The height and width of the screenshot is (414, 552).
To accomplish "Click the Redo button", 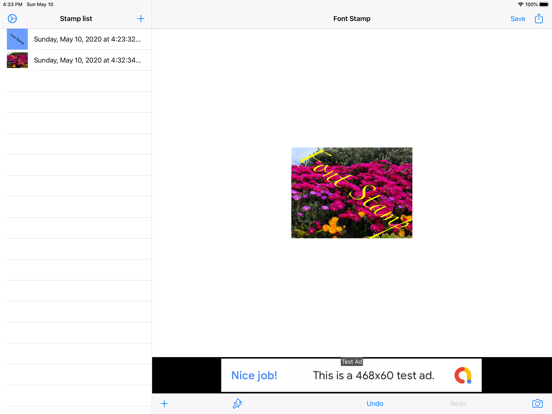I will coord(458,403).
